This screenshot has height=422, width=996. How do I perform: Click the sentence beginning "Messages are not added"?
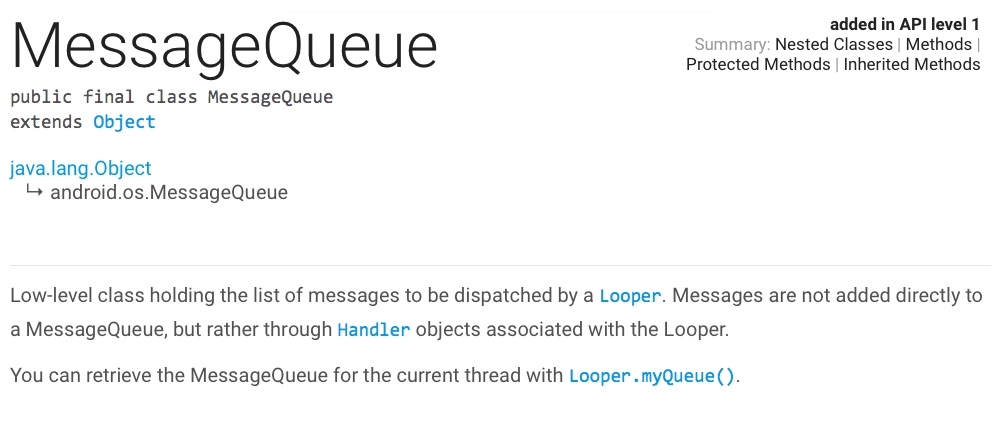point(820,296)
